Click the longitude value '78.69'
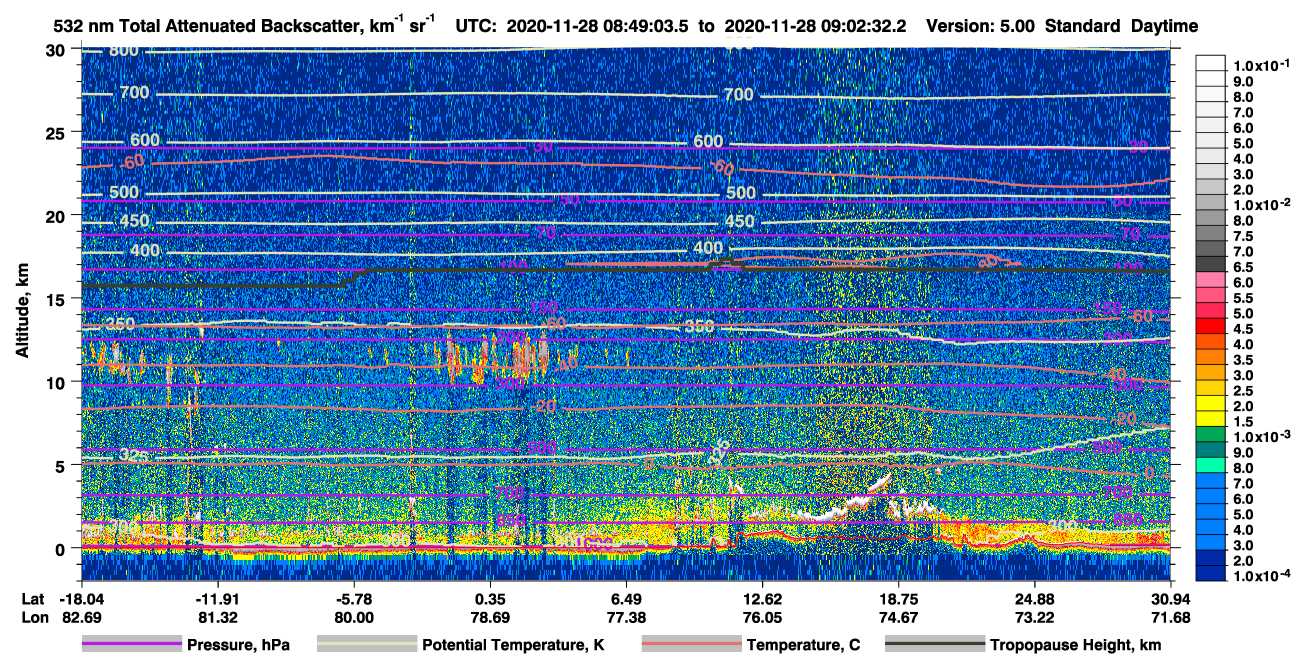The width and height of the screenshot is (1300, 667). click(x=490, y=617)
